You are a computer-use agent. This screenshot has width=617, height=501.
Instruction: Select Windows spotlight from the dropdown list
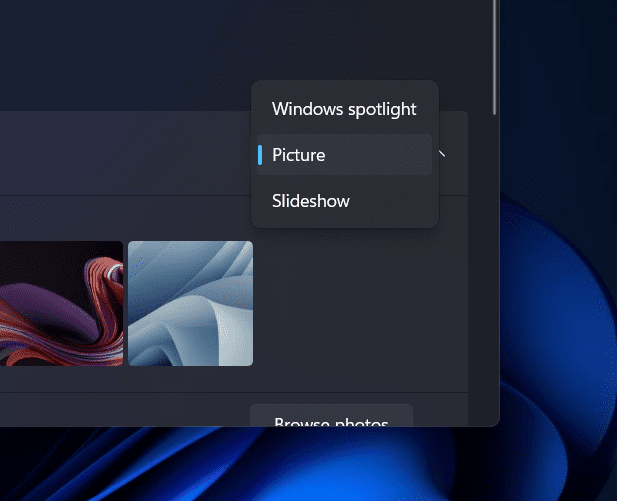343,109
